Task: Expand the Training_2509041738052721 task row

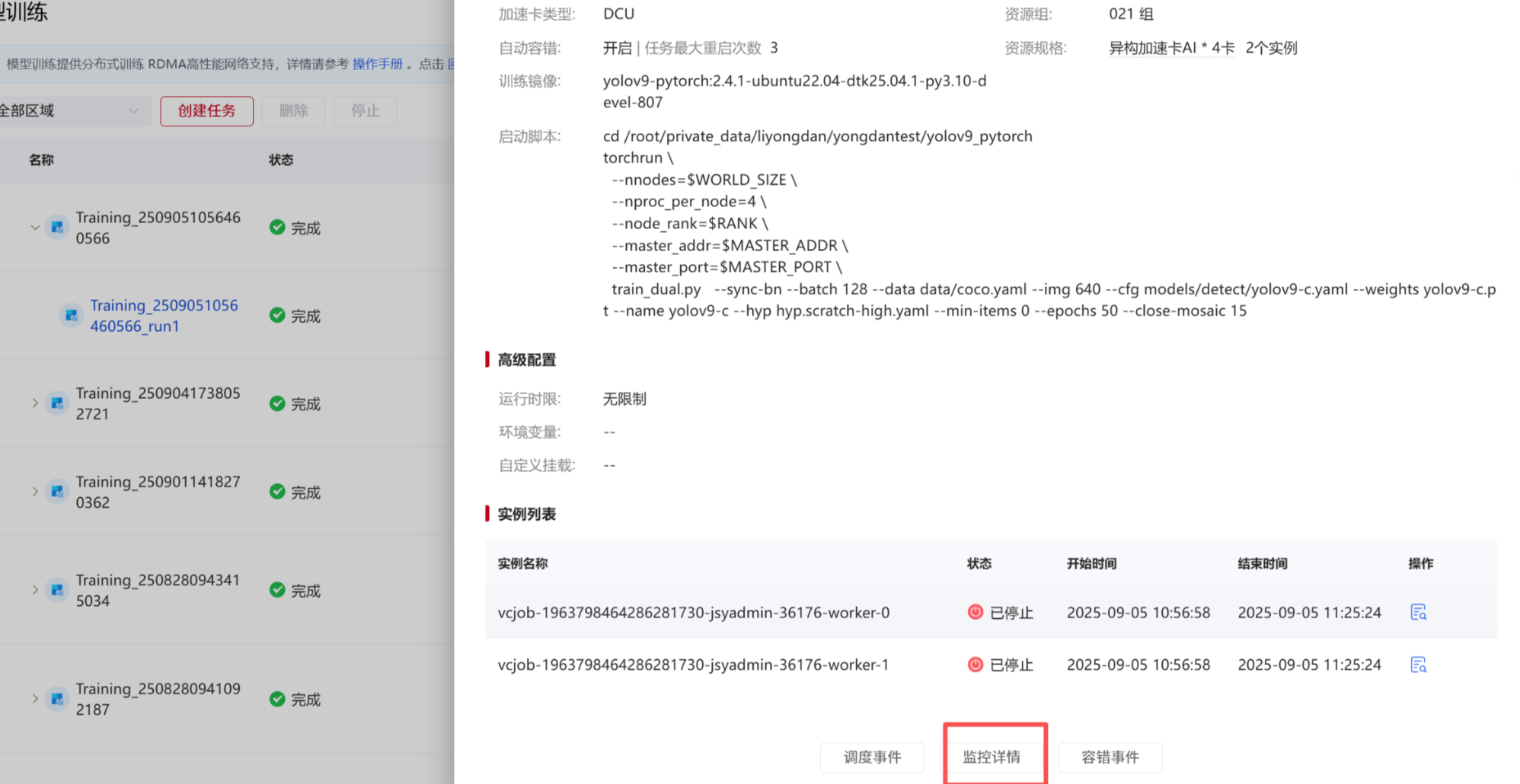Action: (x=35, y=403)
